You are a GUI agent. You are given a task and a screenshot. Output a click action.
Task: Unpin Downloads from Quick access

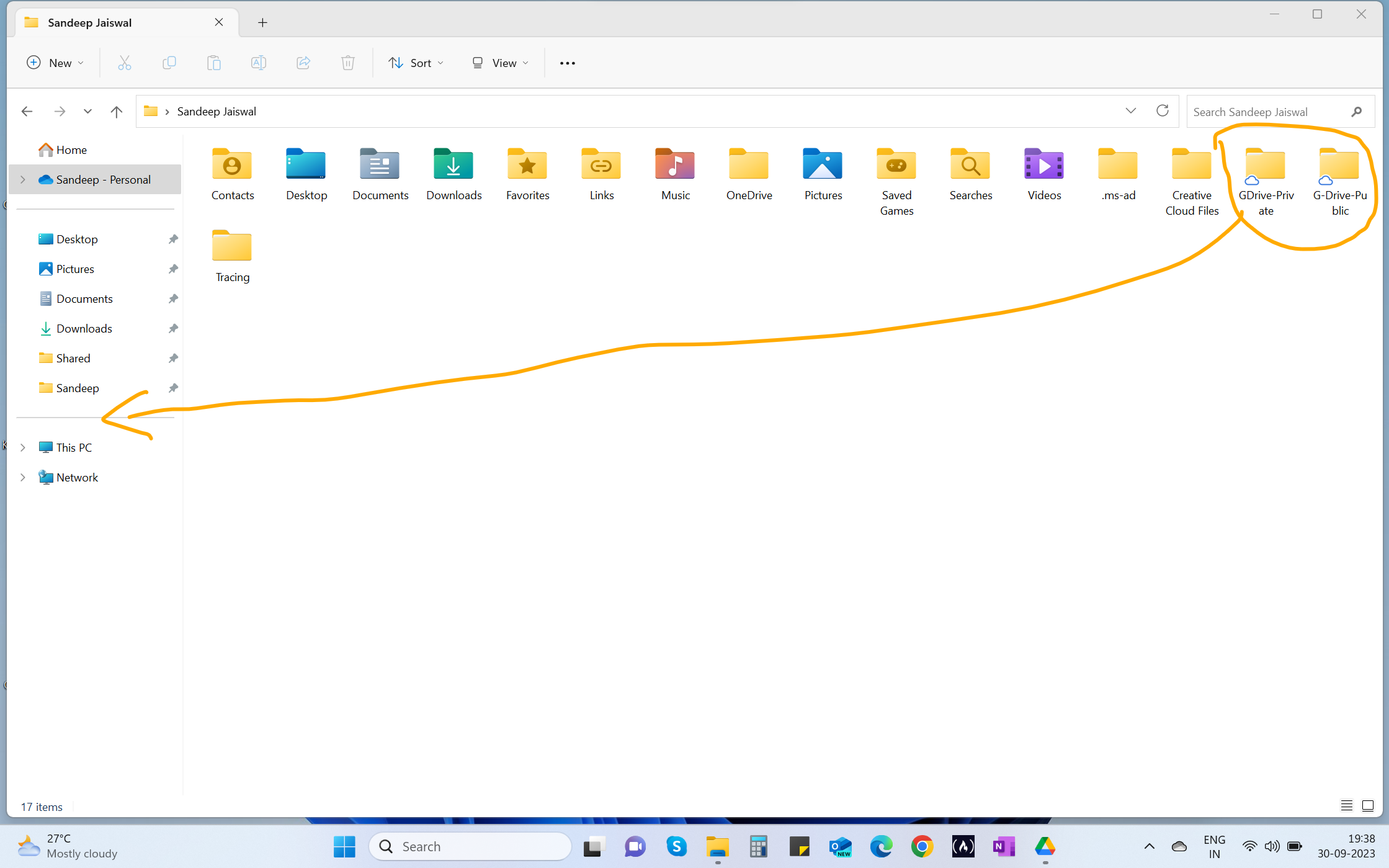click(x=173, y=328)
